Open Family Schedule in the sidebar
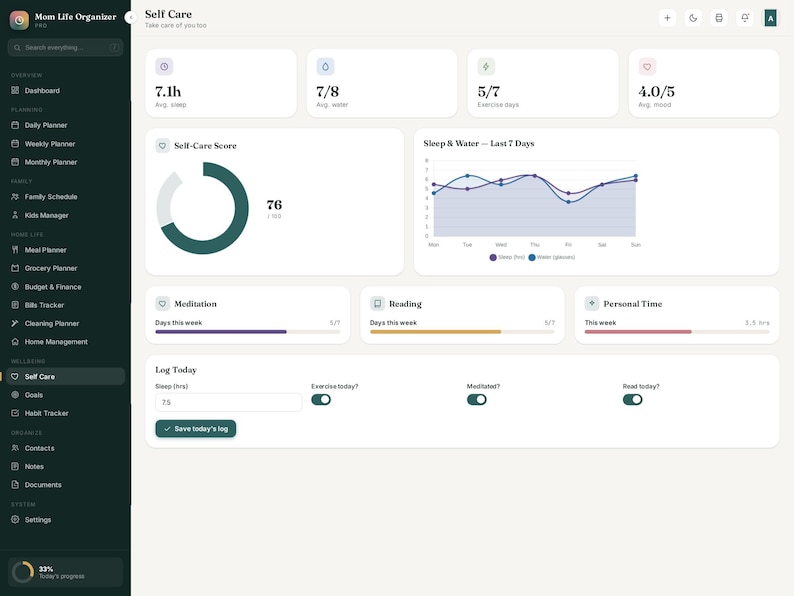Screen dimensions: 794x596 point(65,196)
